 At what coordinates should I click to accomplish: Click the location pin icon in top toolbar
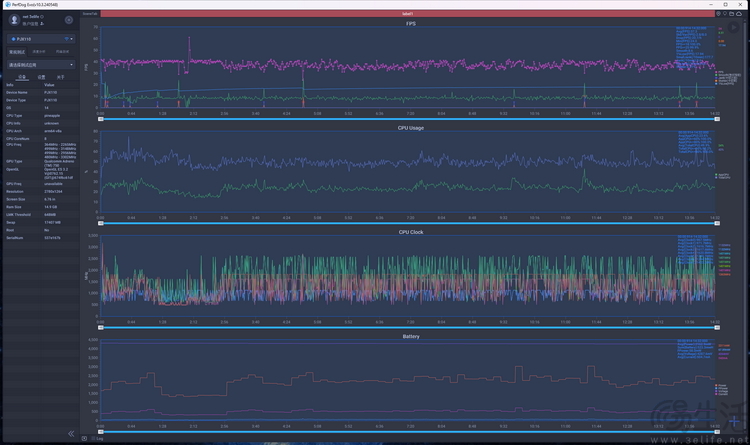(x=718, y=14)
